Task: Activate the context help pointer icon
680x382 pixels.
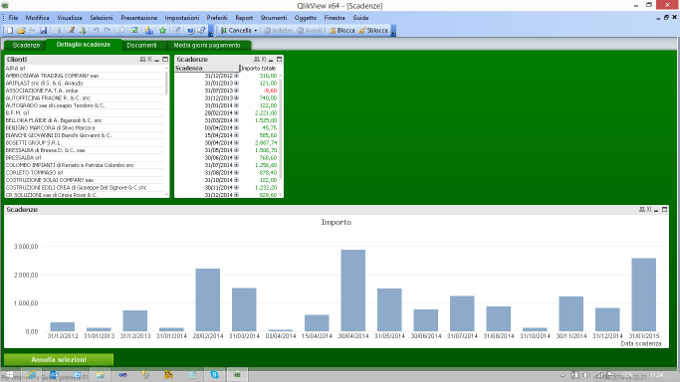Action: 202,30
